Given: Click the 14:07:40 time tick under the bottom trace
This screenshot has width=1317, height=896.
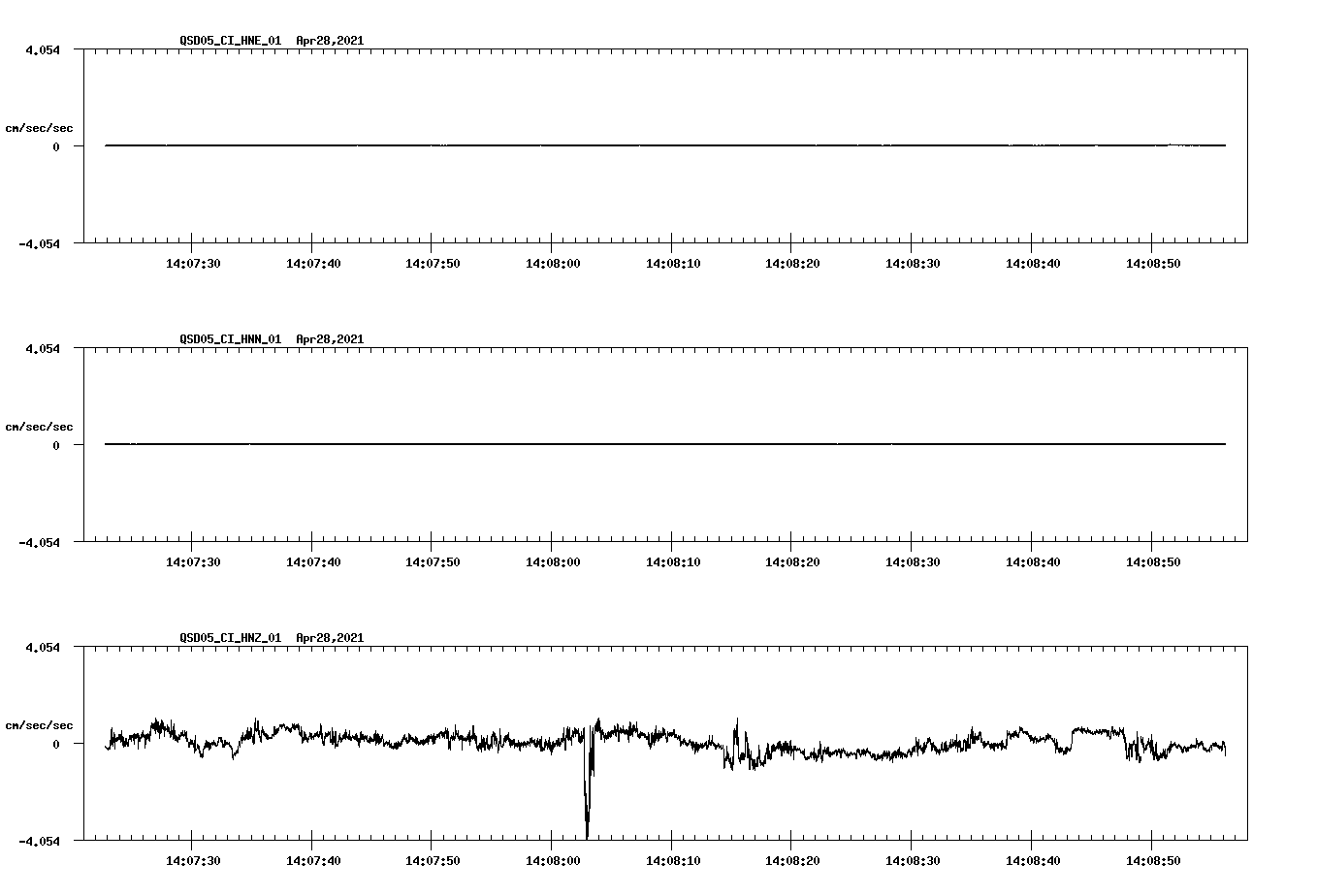Looking at the screenshot, I should click(313, 859).
